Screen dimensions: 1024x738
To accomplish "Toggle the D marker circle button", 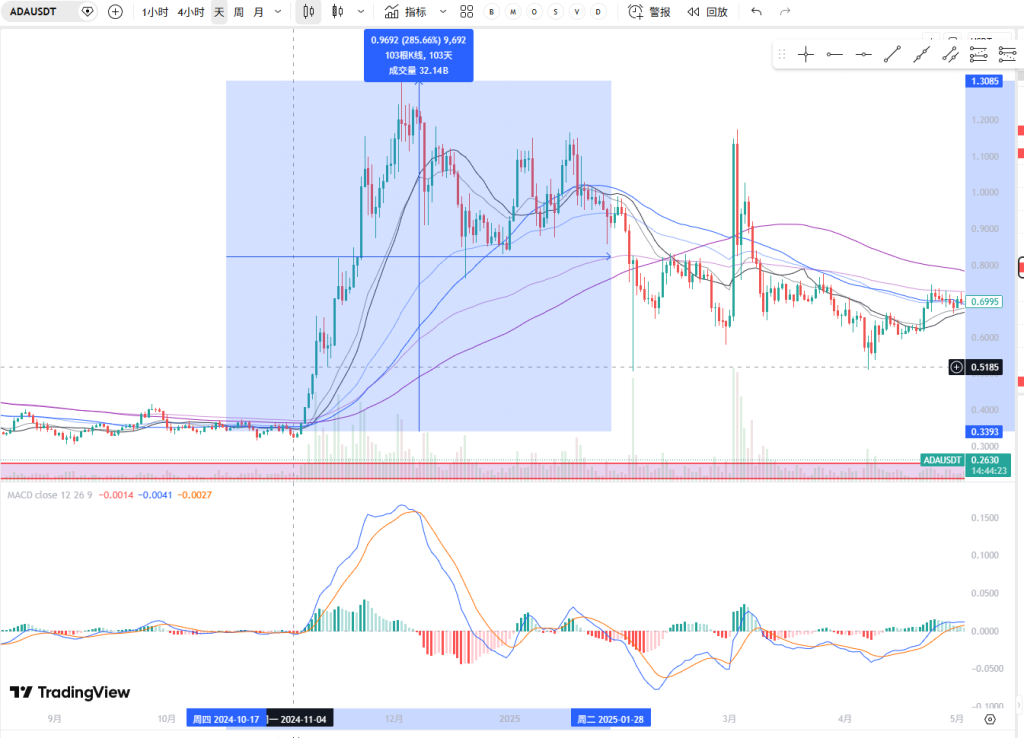I will 598,12.
